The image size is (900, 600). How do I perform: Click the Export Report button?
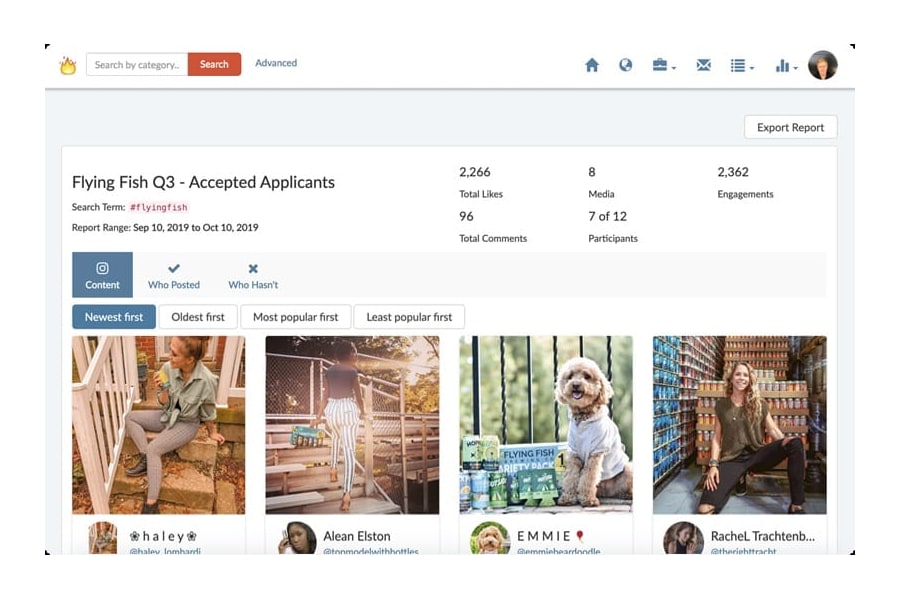[x=790, y=127]
